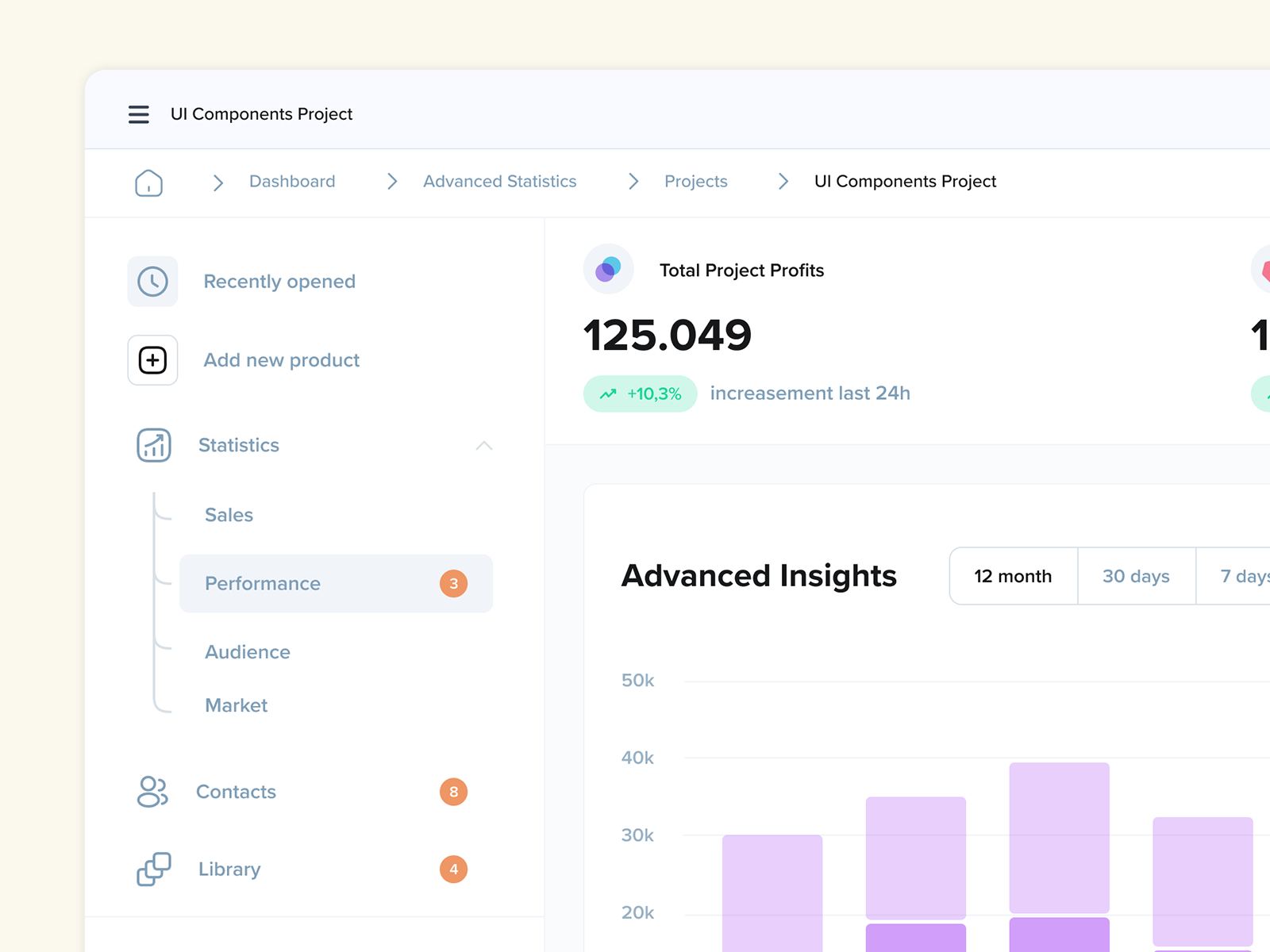Switch to the 30 days tab
The width and height of the screenshot is (1270, 952).
[1137, 576]
